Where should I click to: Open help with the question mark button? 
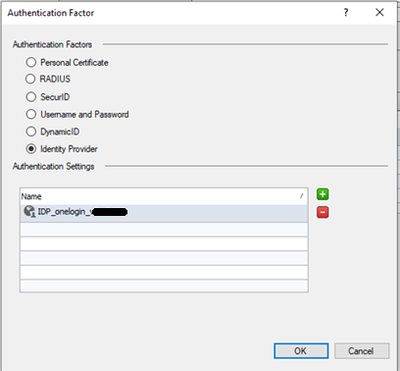point(346,13)
